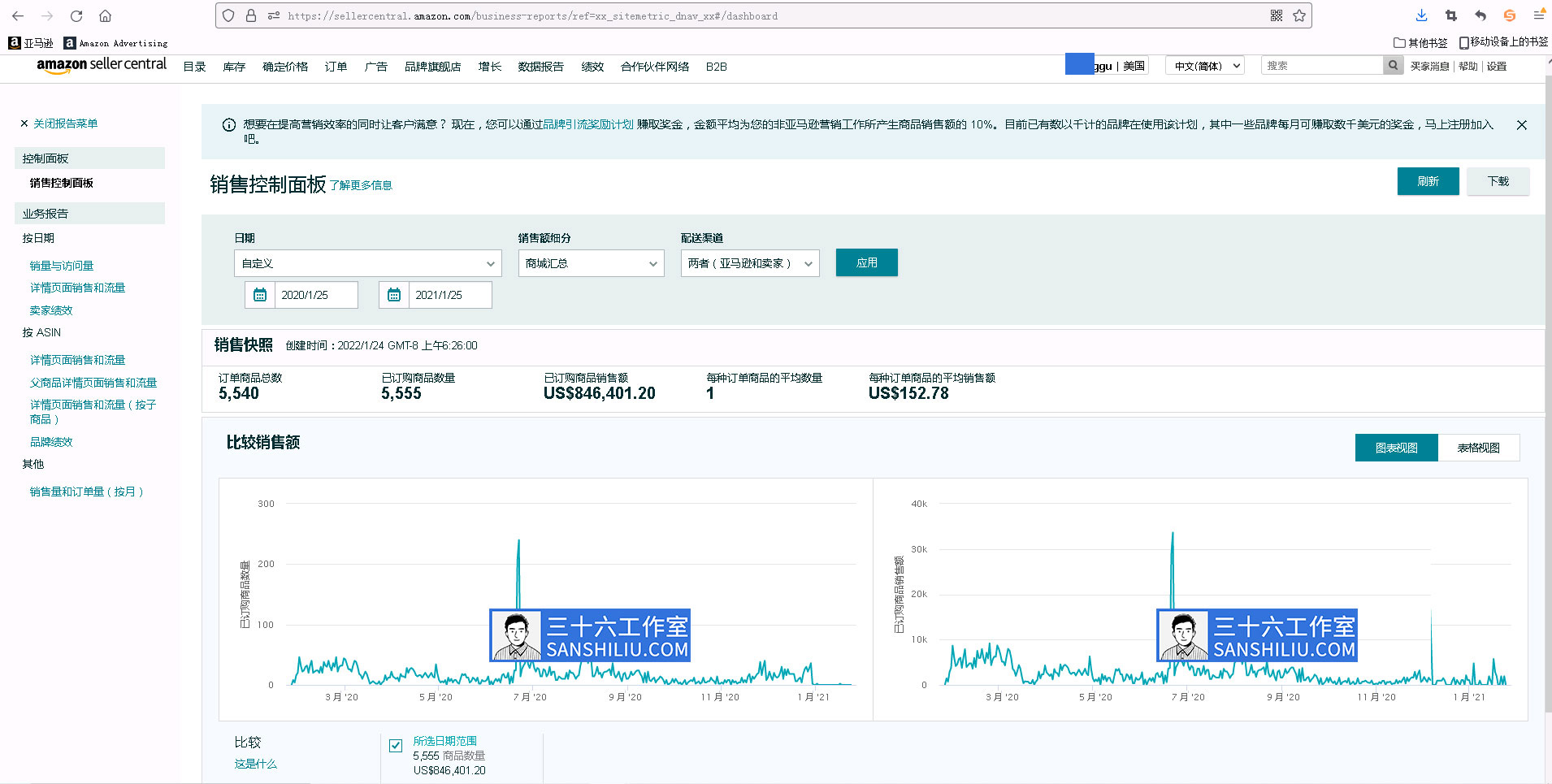The image size is (1552, 784).
Task: Click the 搜索 search input box
Action: 1322,66
